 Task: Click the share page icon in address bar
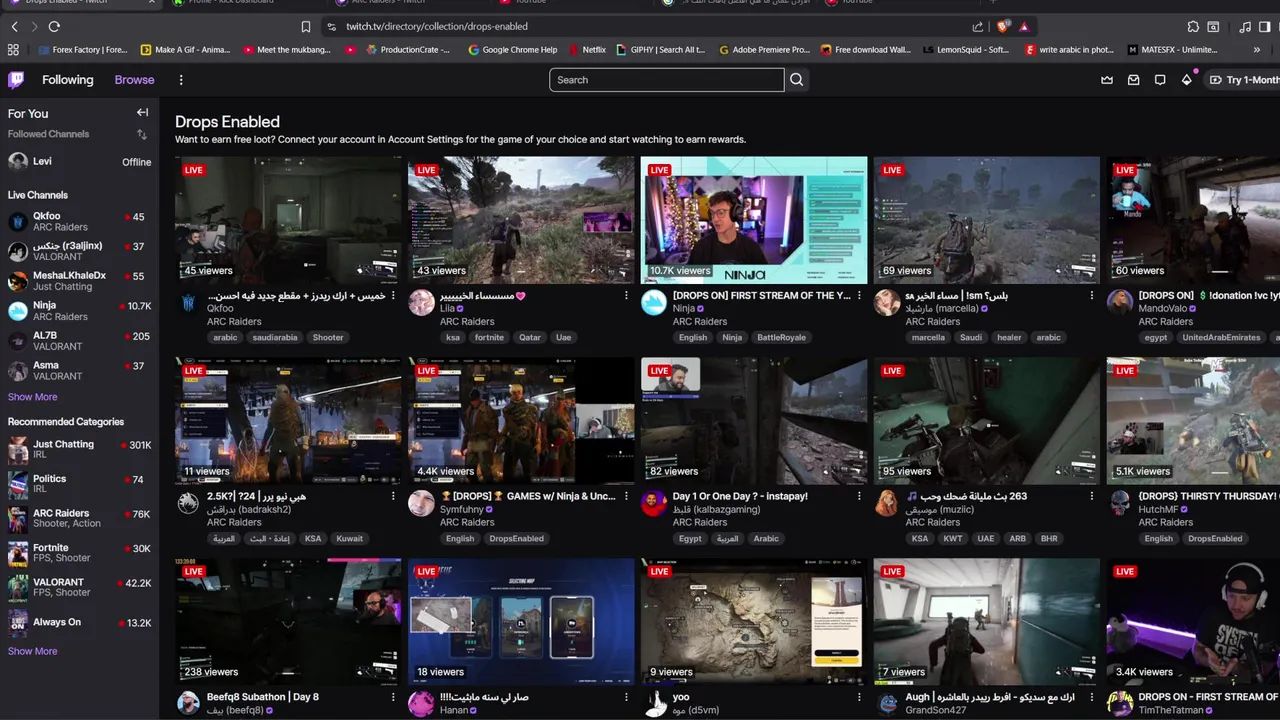(x=977, y=27)
